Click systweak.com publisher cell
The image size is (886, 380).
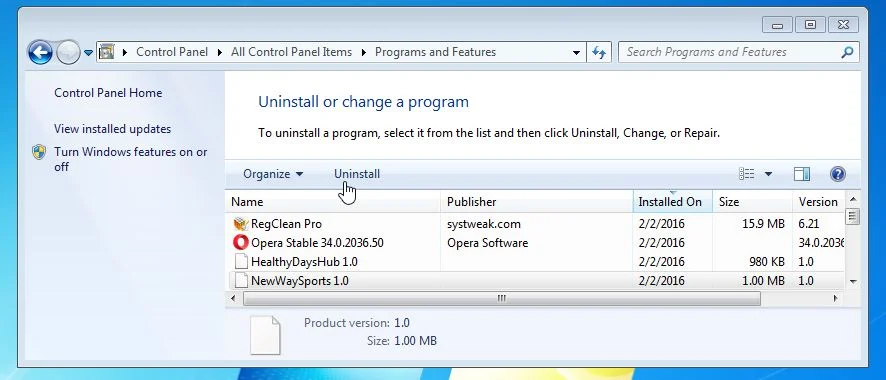(x=484, y=224)
